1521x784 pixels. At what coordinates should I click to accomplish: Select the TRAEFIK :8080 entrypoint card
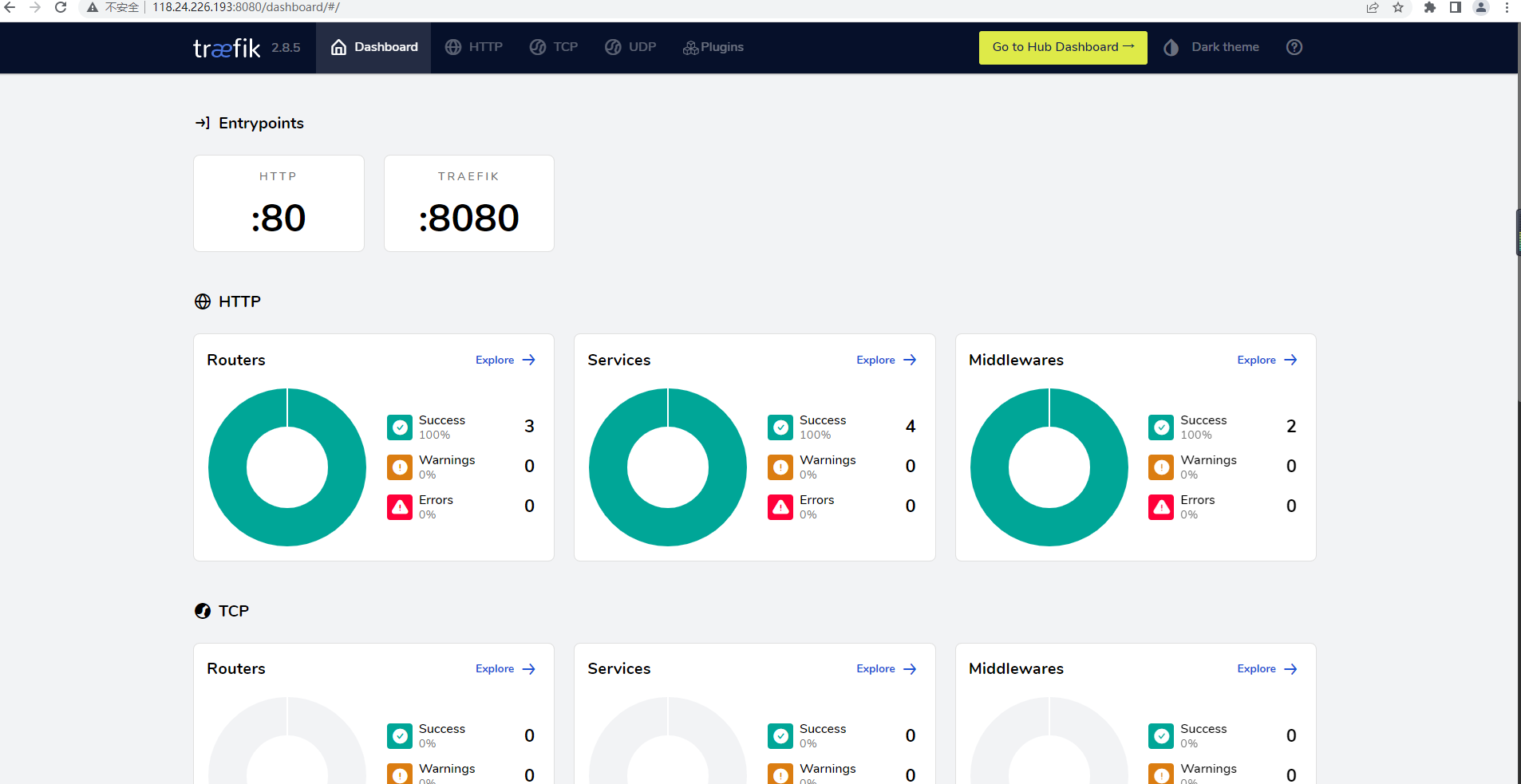point(468,203)
